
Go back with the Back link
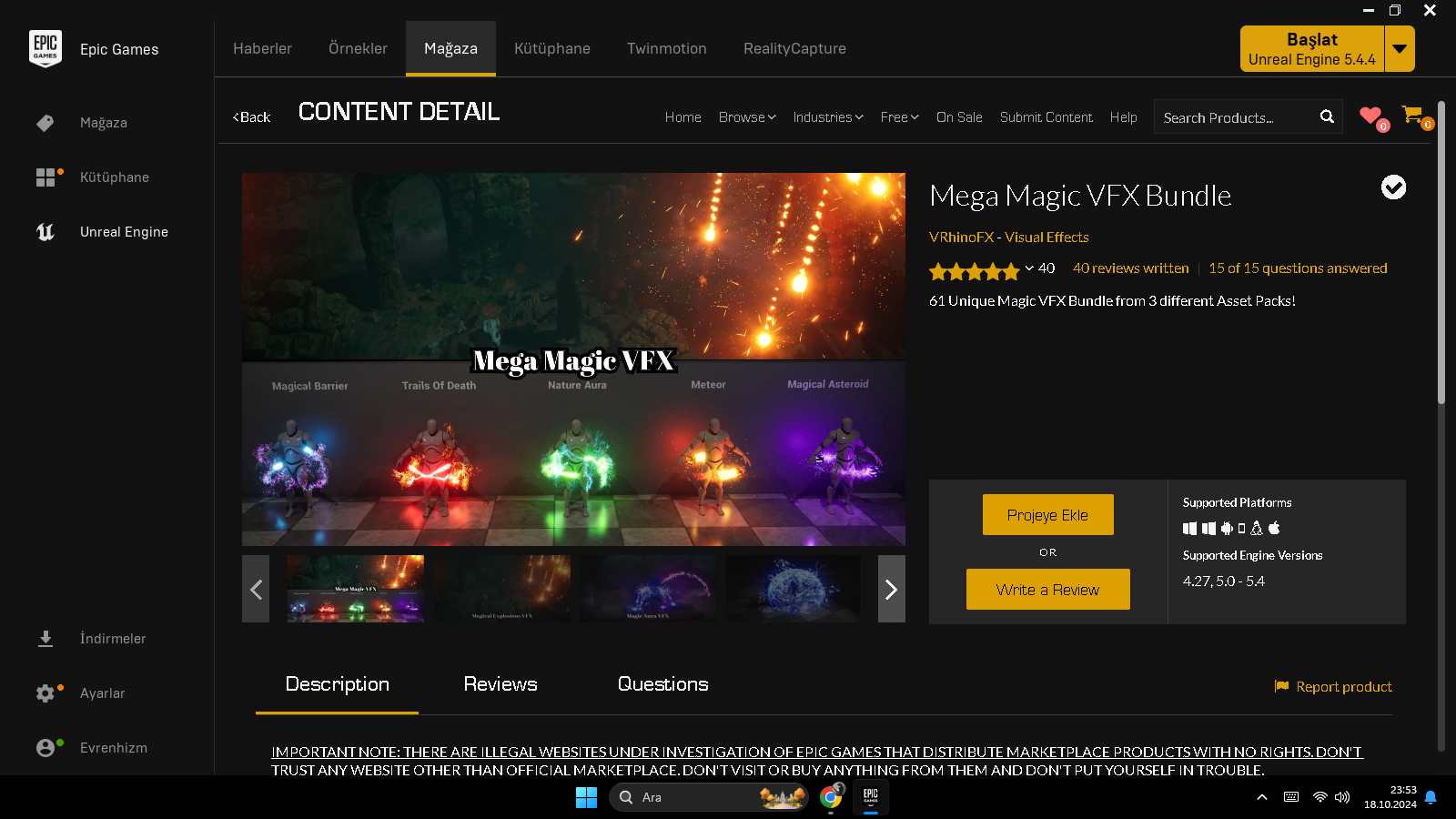pos(251,117)
